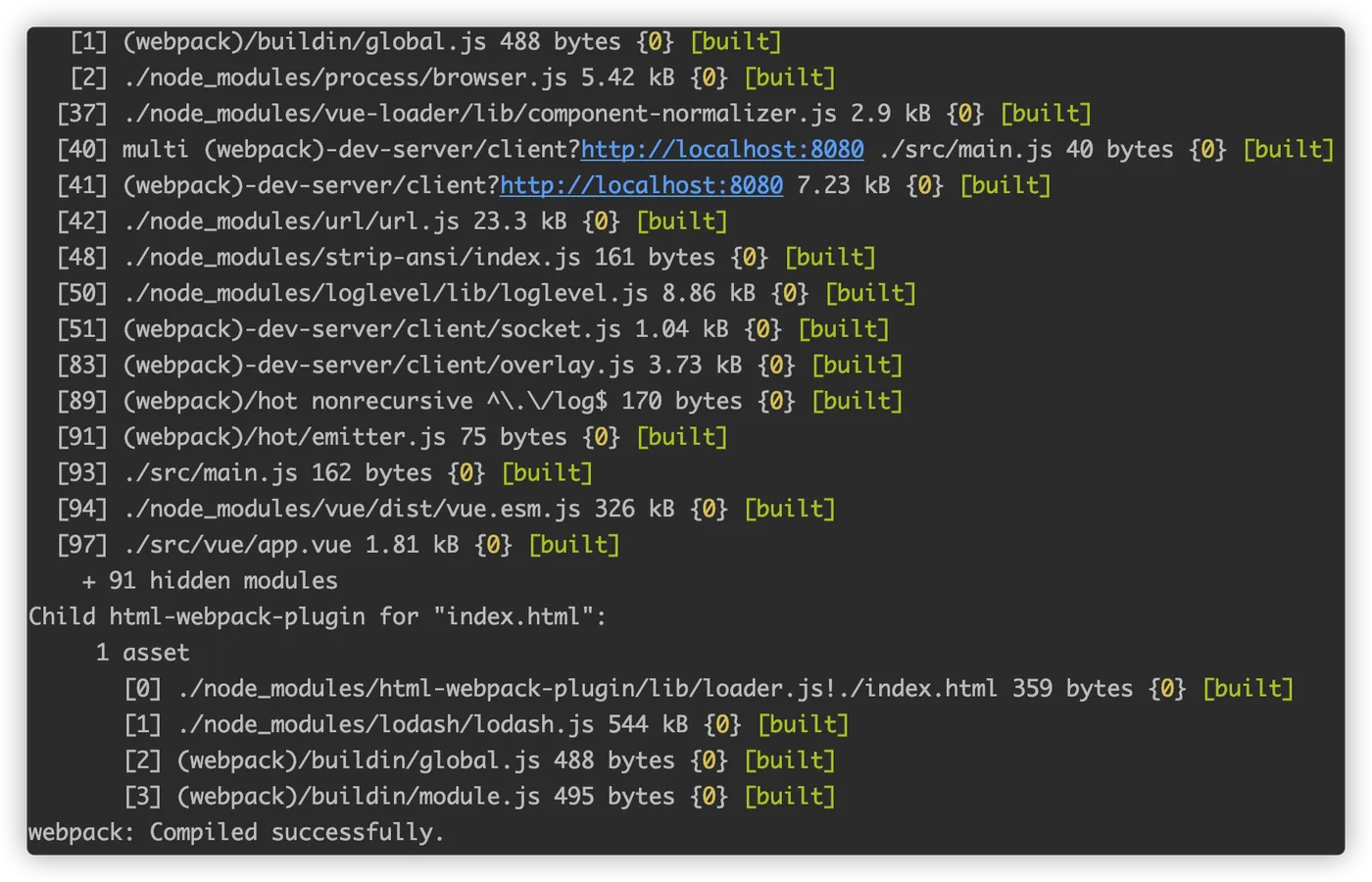This screenshot has height=882, width=1372.
Task: Click {0} chunk id on app.vue line
Action: click(494, 545)
